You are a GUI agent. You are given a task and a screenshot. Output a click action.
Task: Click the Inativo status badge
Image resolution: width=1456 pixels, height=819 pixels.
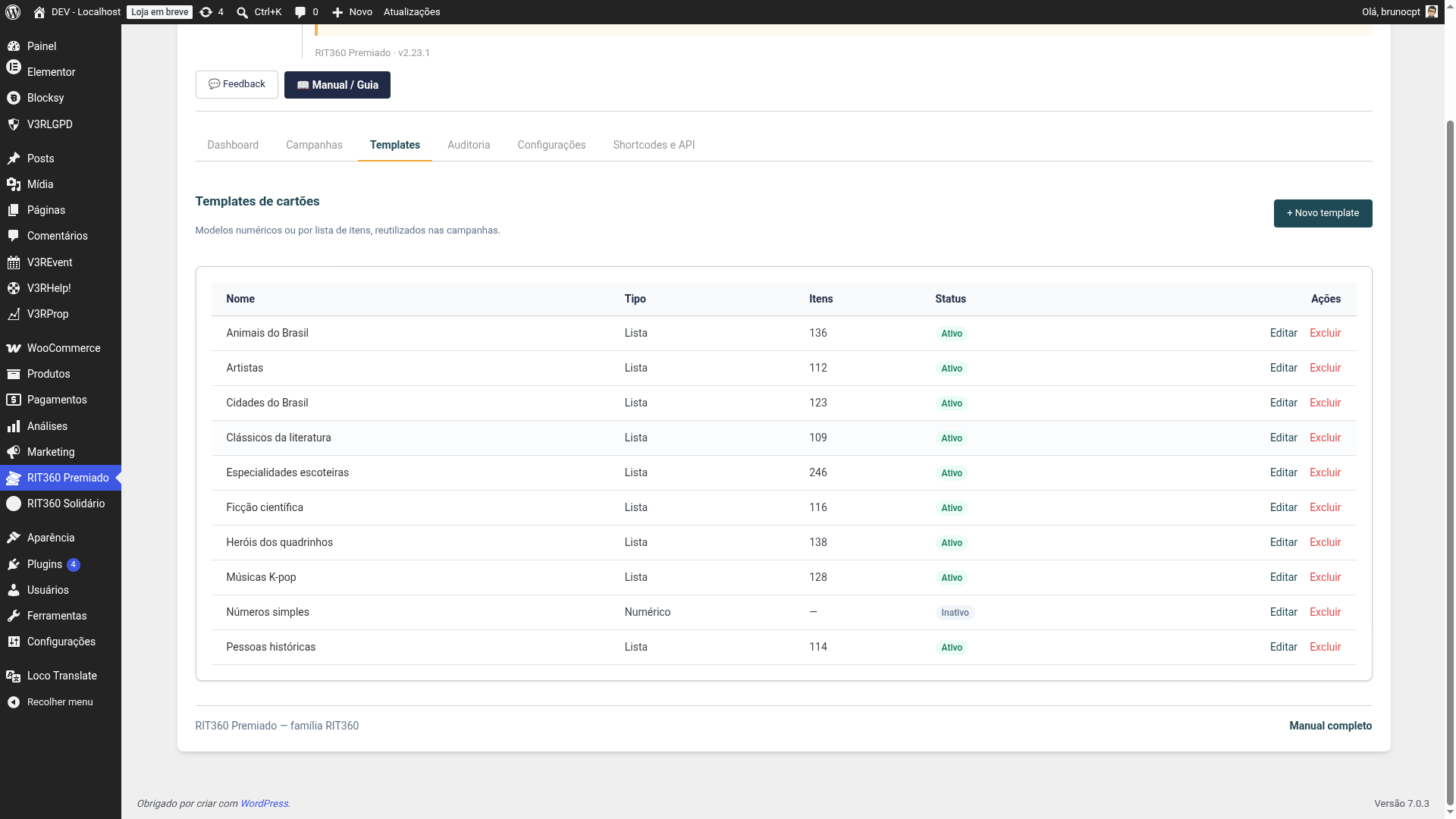pyautogui.click(x=955, y=613)
